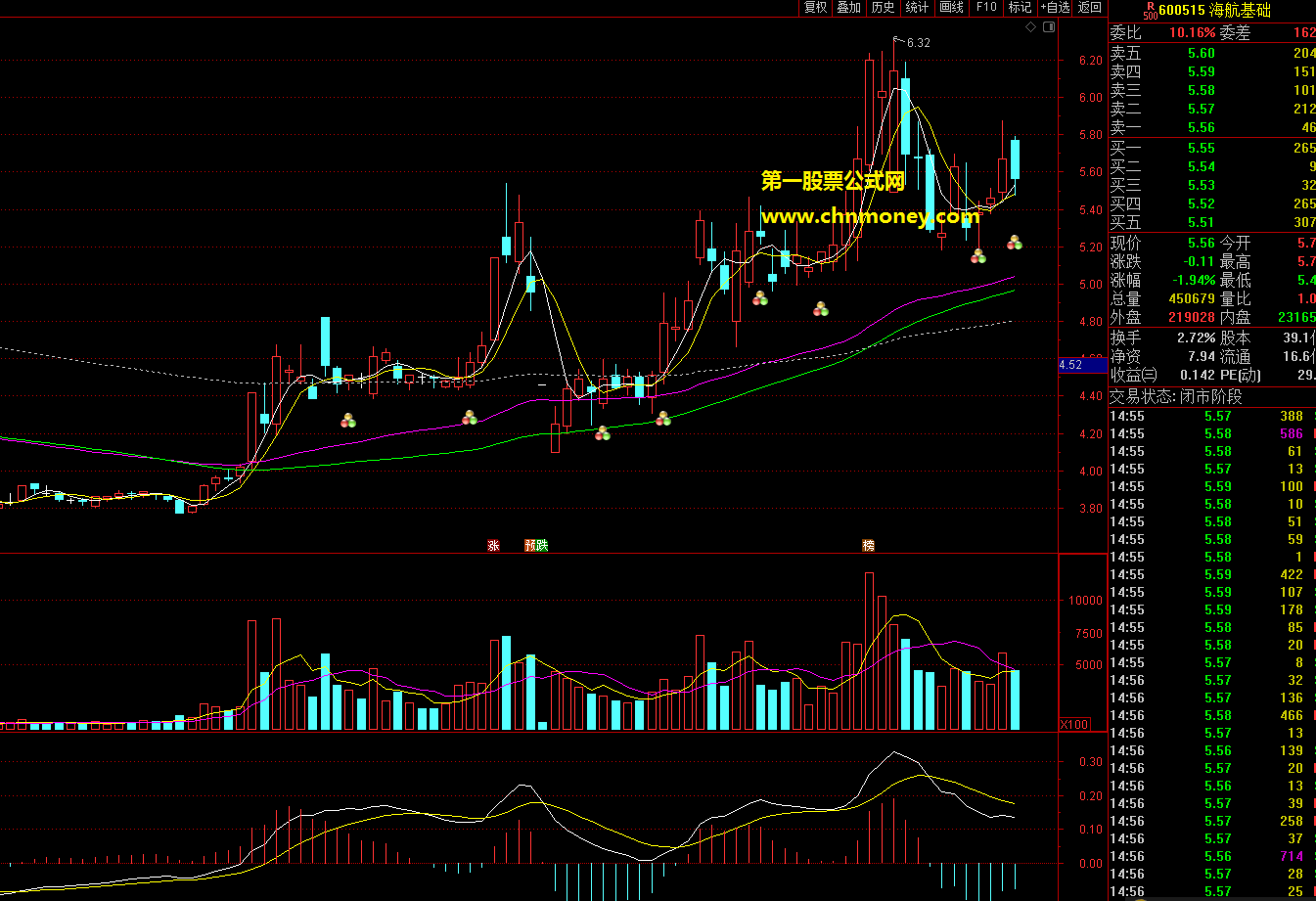Viewport: 1316px width, 901px height.
Task: Click the rightmost tri-color ball signal marker
Action: tap(1016, 242)
